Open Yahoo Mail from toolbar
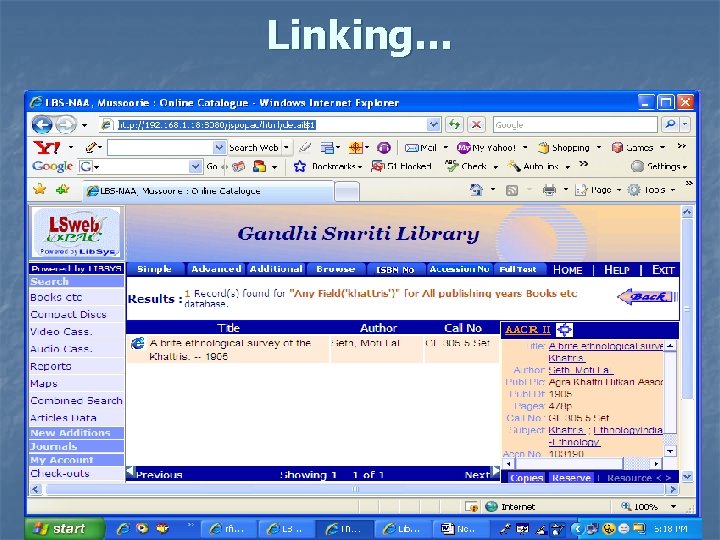720x540 pixels. pos(421,148)
